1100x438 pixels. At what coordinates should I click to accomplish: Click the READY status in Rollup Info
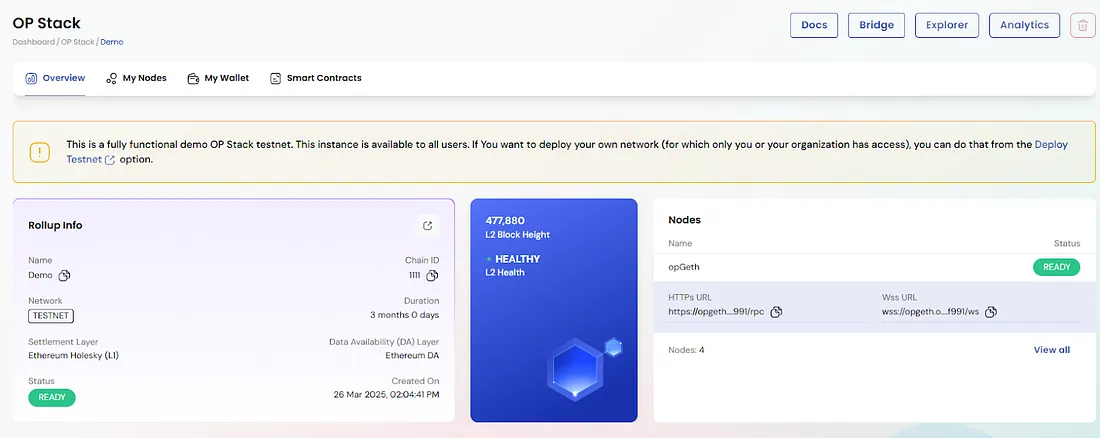52,397
